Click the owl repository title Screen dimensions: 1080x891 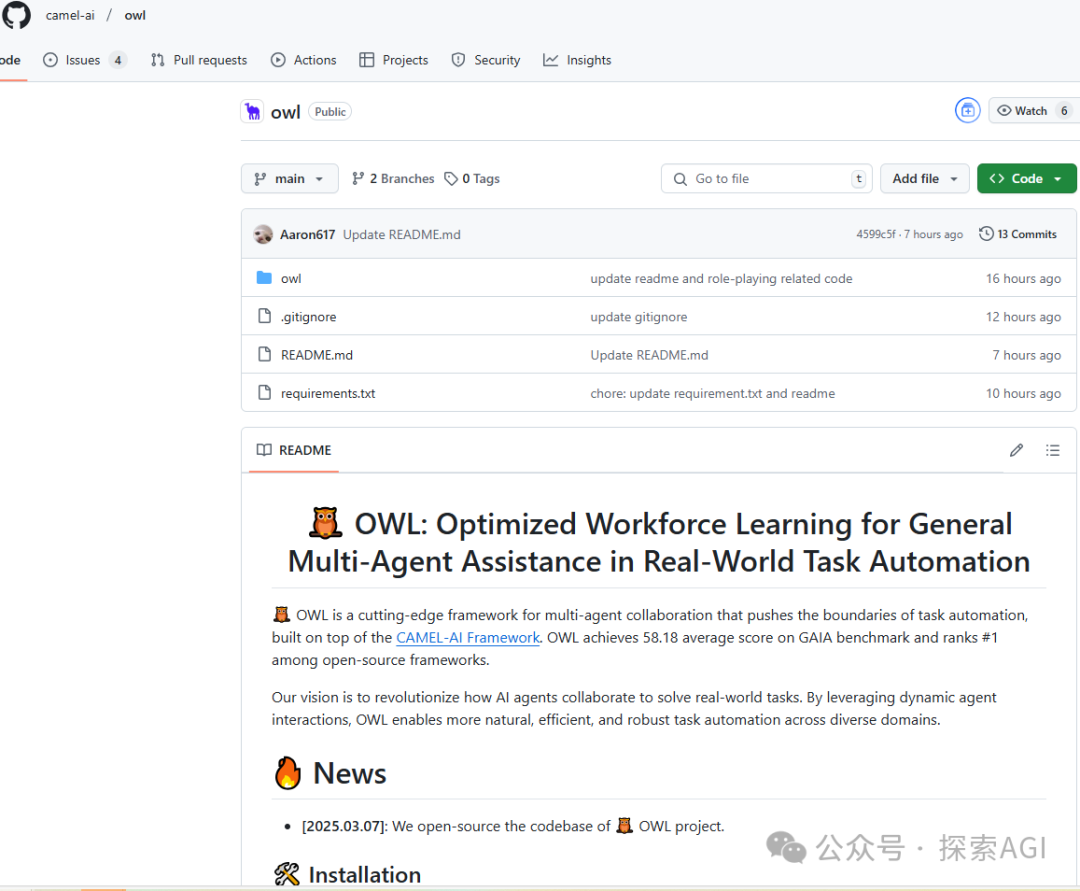[285, 112]
